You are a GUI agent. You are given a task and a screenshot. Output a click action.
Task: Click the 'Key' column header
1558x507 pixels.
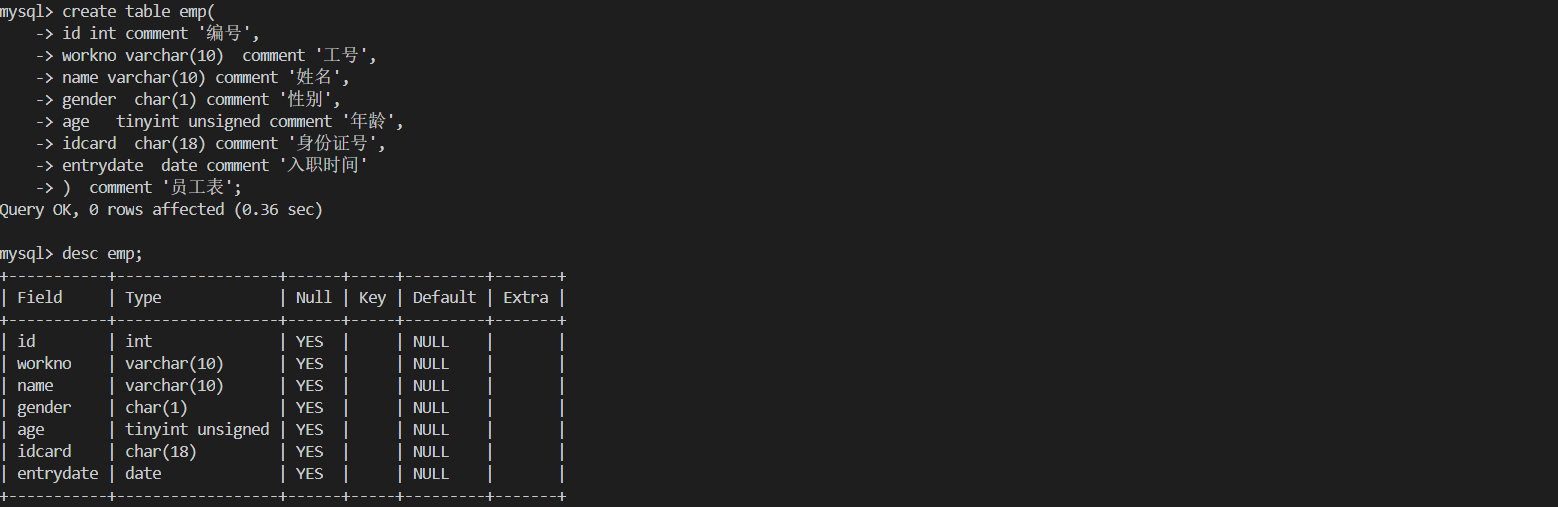tap(372, 297)
